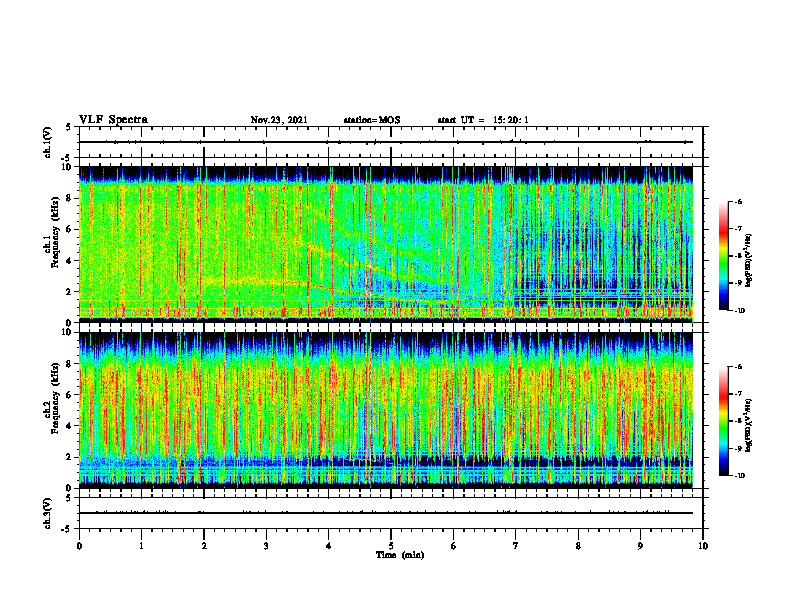Click the ch.1 spectrogram color scale bar
This screenshot has width=792, height=612.
[723, 256]
